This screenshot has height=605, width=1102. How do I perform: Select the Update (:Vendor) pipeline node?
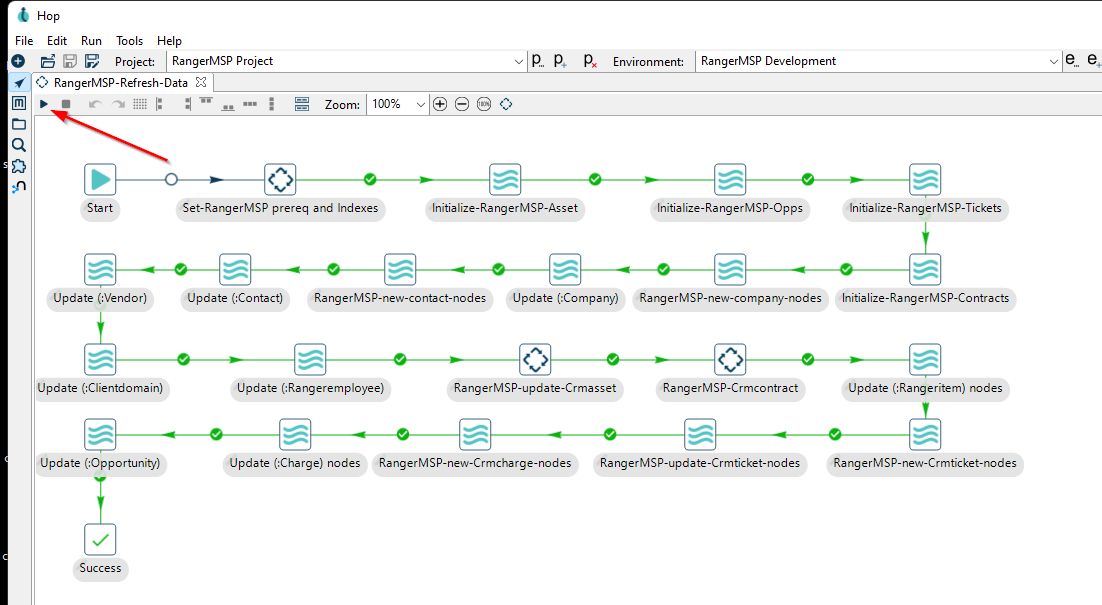click(x=100, y=270)
